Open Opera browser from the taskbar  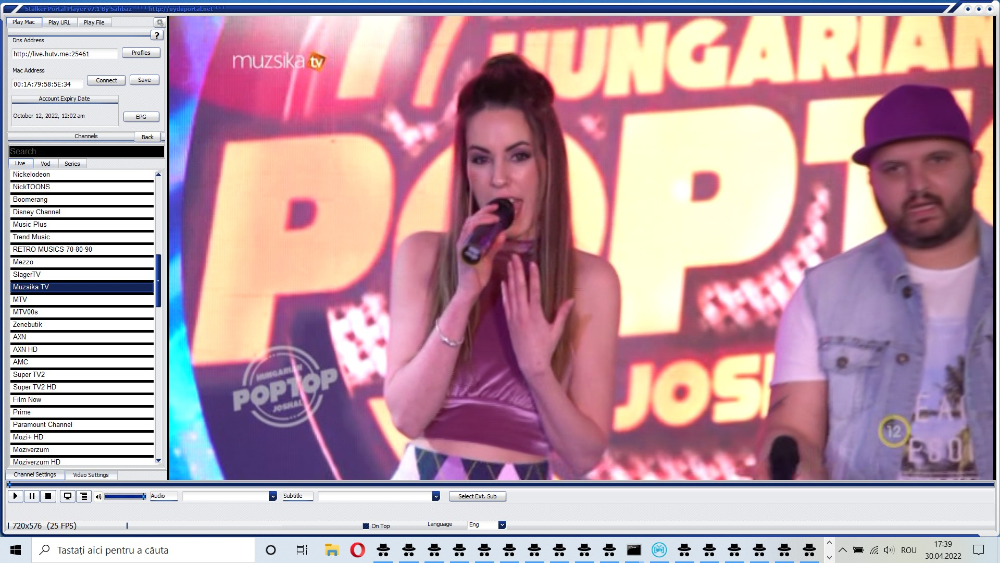[358, 550]
